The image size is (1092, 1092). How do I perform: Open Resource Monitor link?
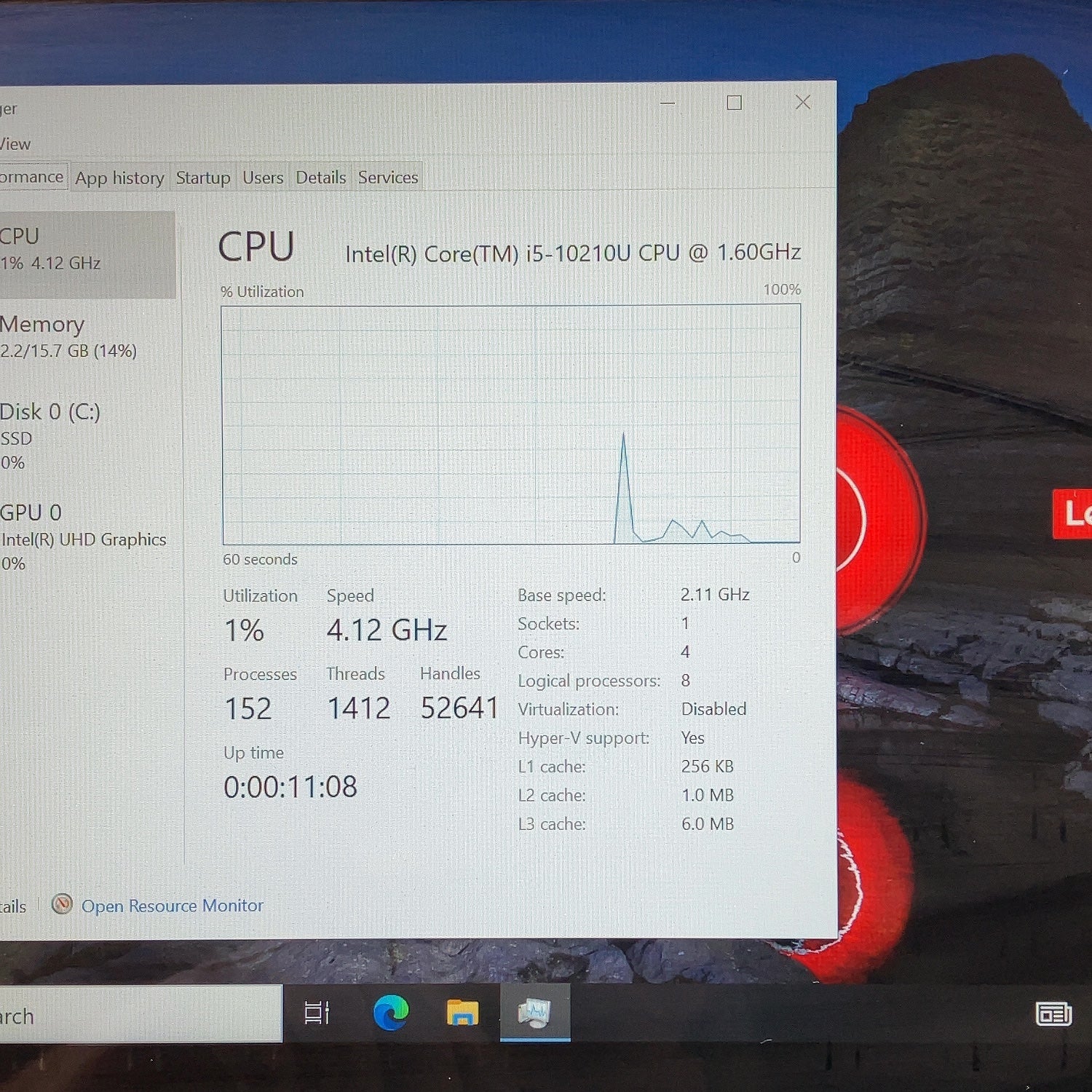[x=172, y=906]
